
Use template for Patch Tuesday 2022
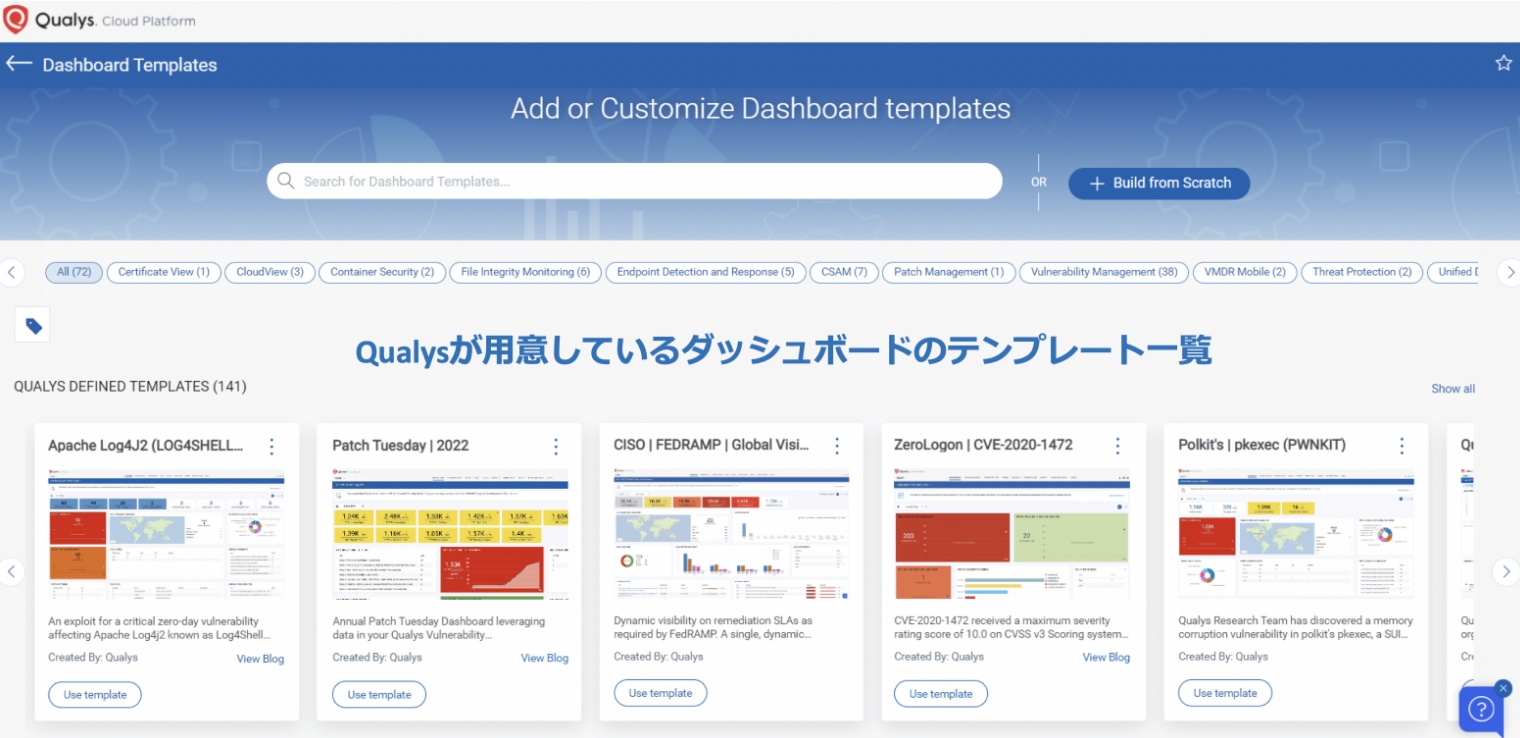379,695
